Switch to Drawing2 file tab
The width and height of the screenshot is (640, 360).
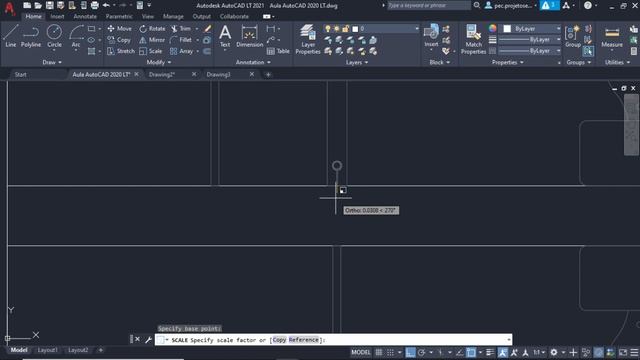(x=162, y=74)
